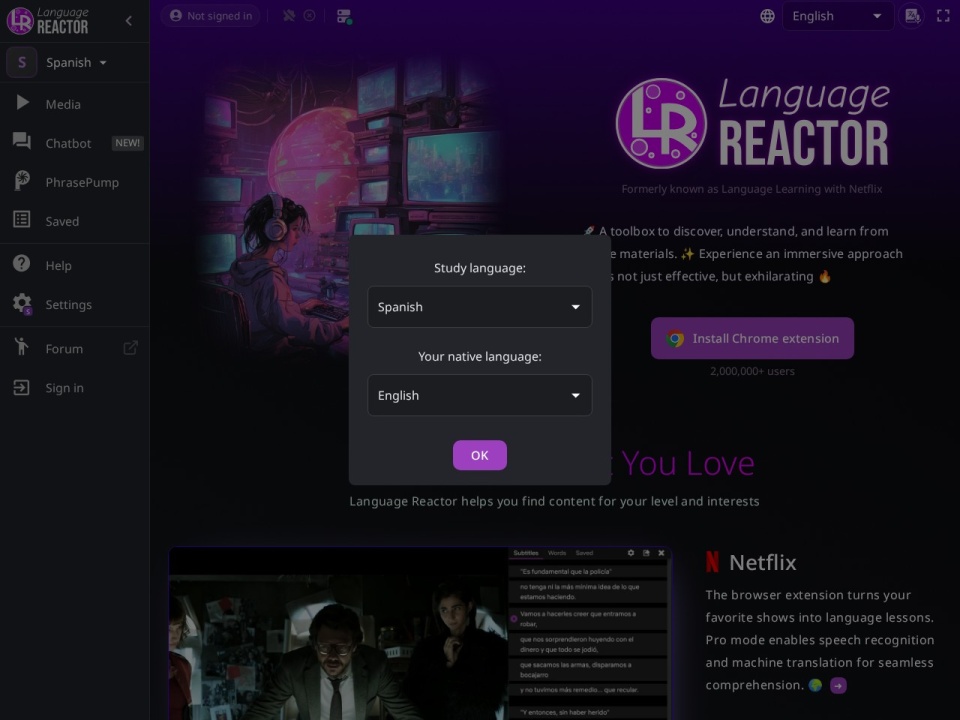Select the Saved tab in the Netflix preview
Screen dimensions: 960x720
coord(584,553)
